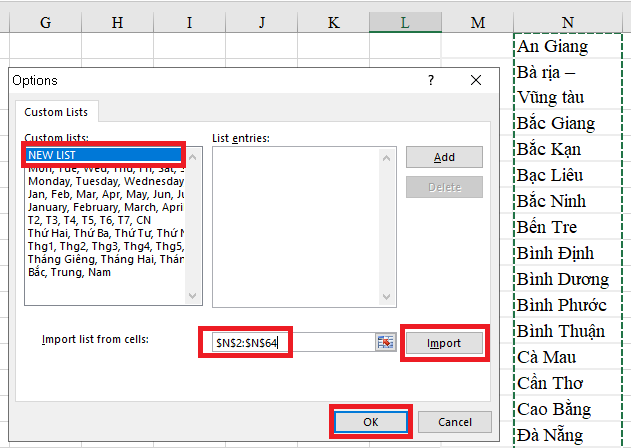Select column N header
The height and width of the screenshot is (448, 631).
pyautogui.click(x=568, y=23)
